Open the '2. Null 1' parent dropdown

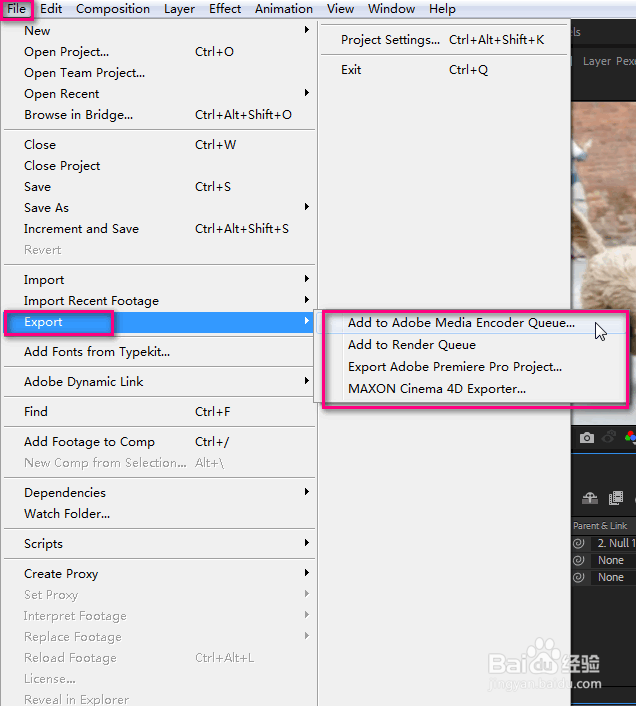[615, 543]
